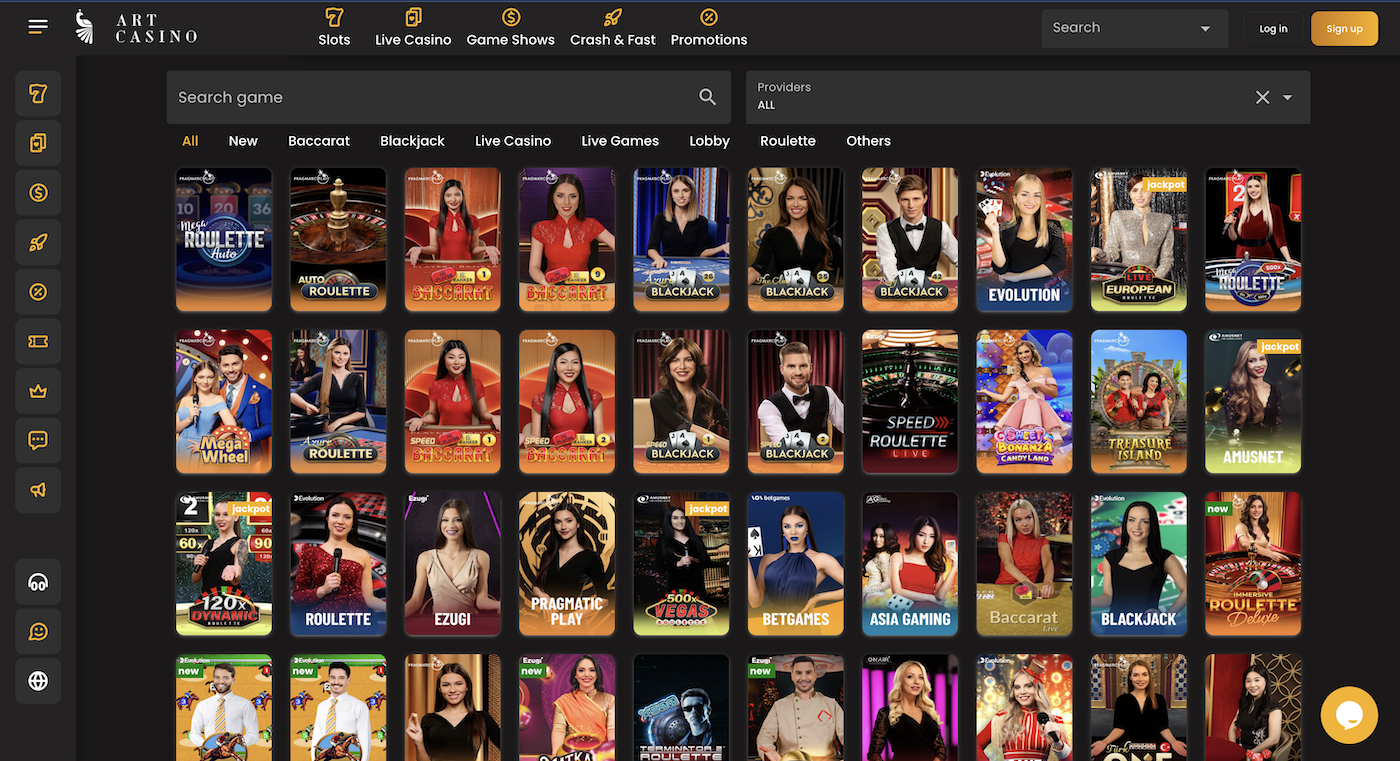Click the sidebar globe language icon

[38, 681]
